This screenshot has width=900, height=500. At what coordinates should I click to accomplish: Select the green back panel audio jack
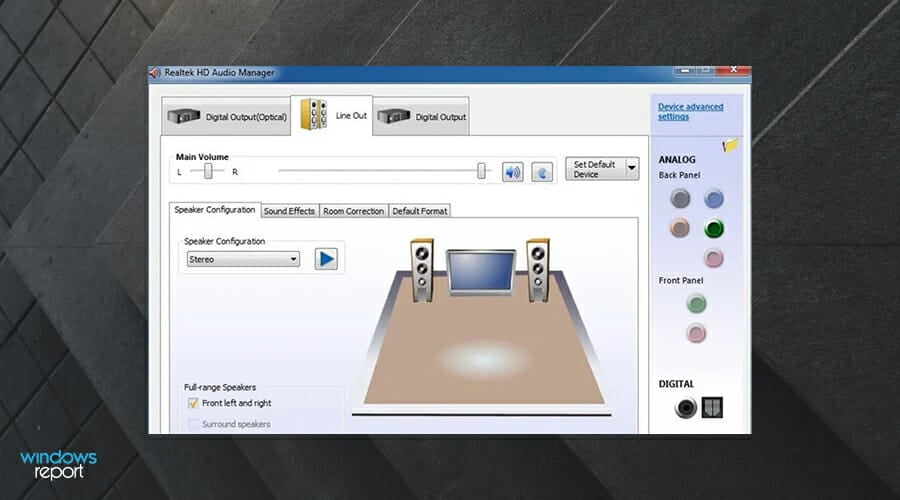coord(713,229)
